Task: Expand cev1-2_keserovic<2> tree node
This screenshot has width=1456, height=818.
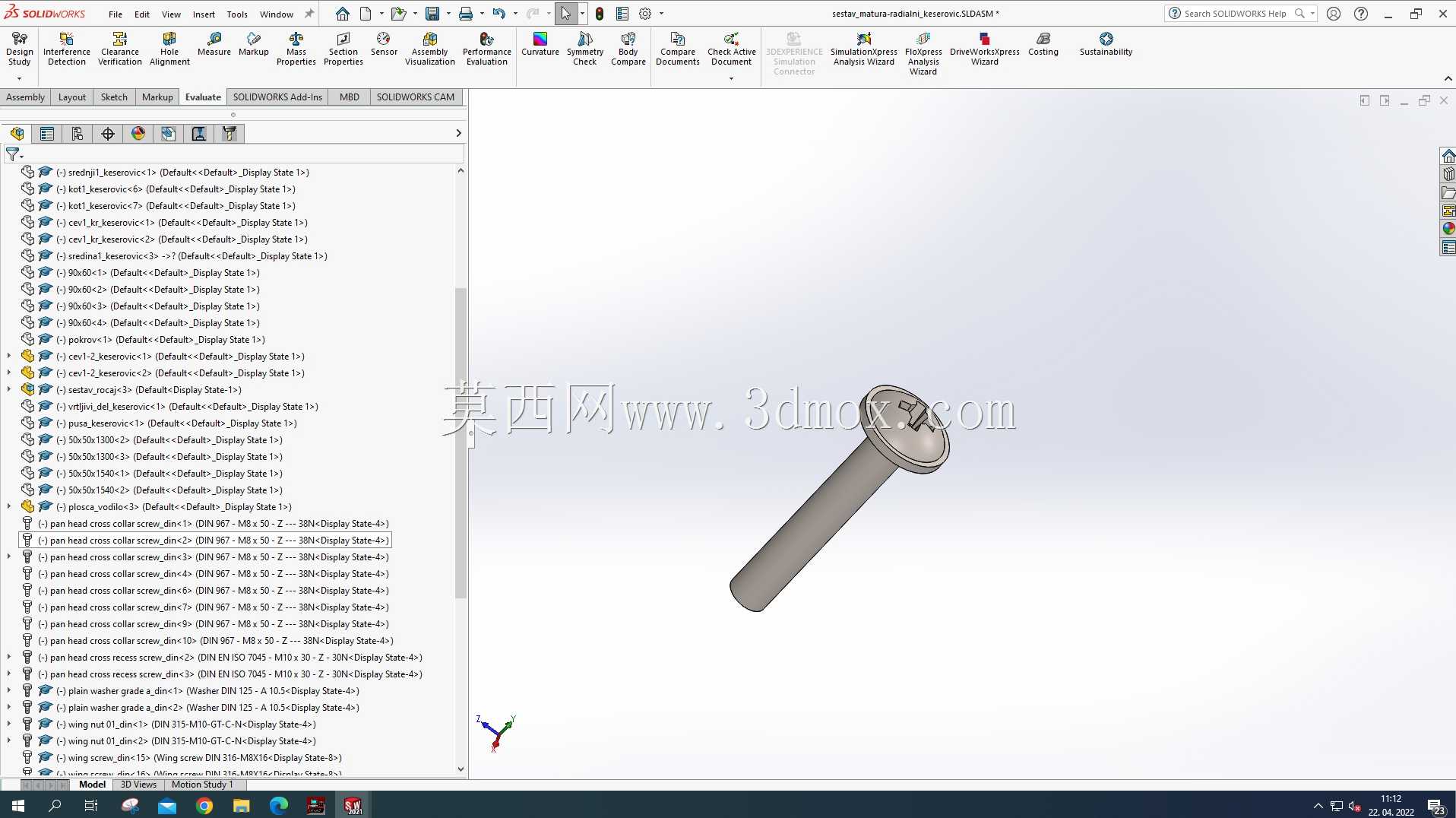Action: coord(9,373)
